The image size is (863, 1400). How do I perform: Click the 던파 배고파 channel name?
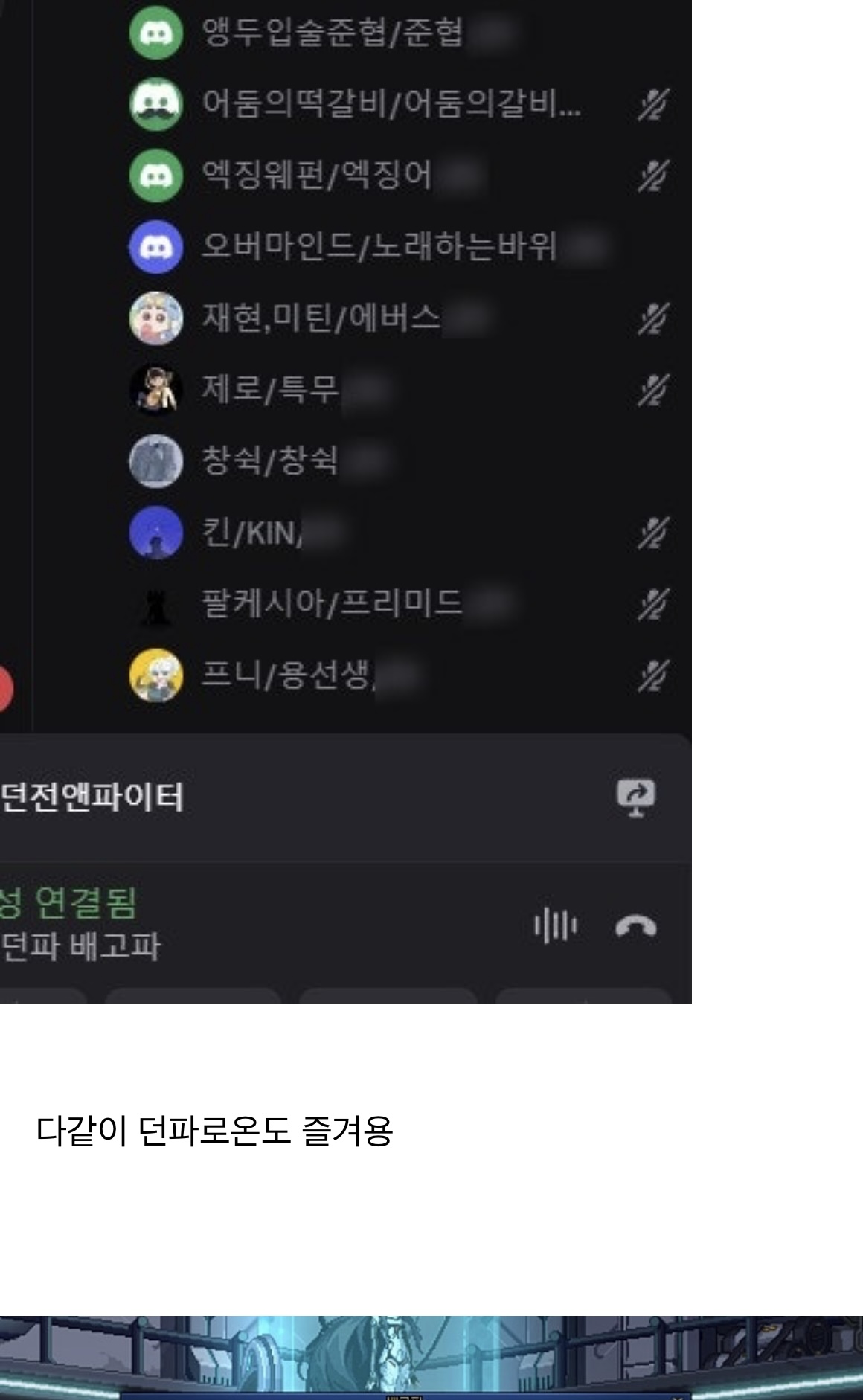[80, 946]
